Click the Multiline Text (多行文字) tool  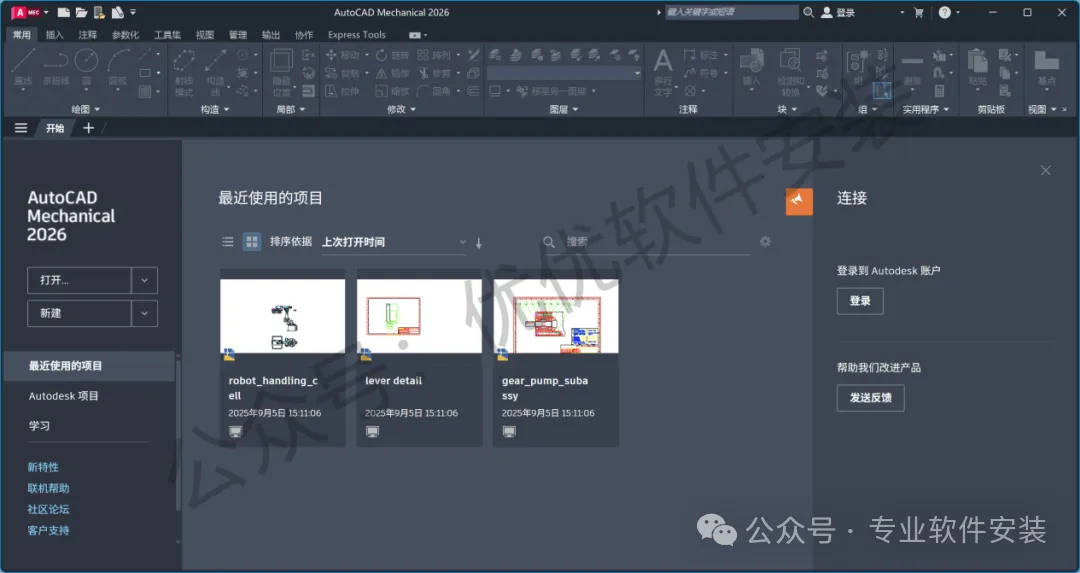click(x=663, y=72)
